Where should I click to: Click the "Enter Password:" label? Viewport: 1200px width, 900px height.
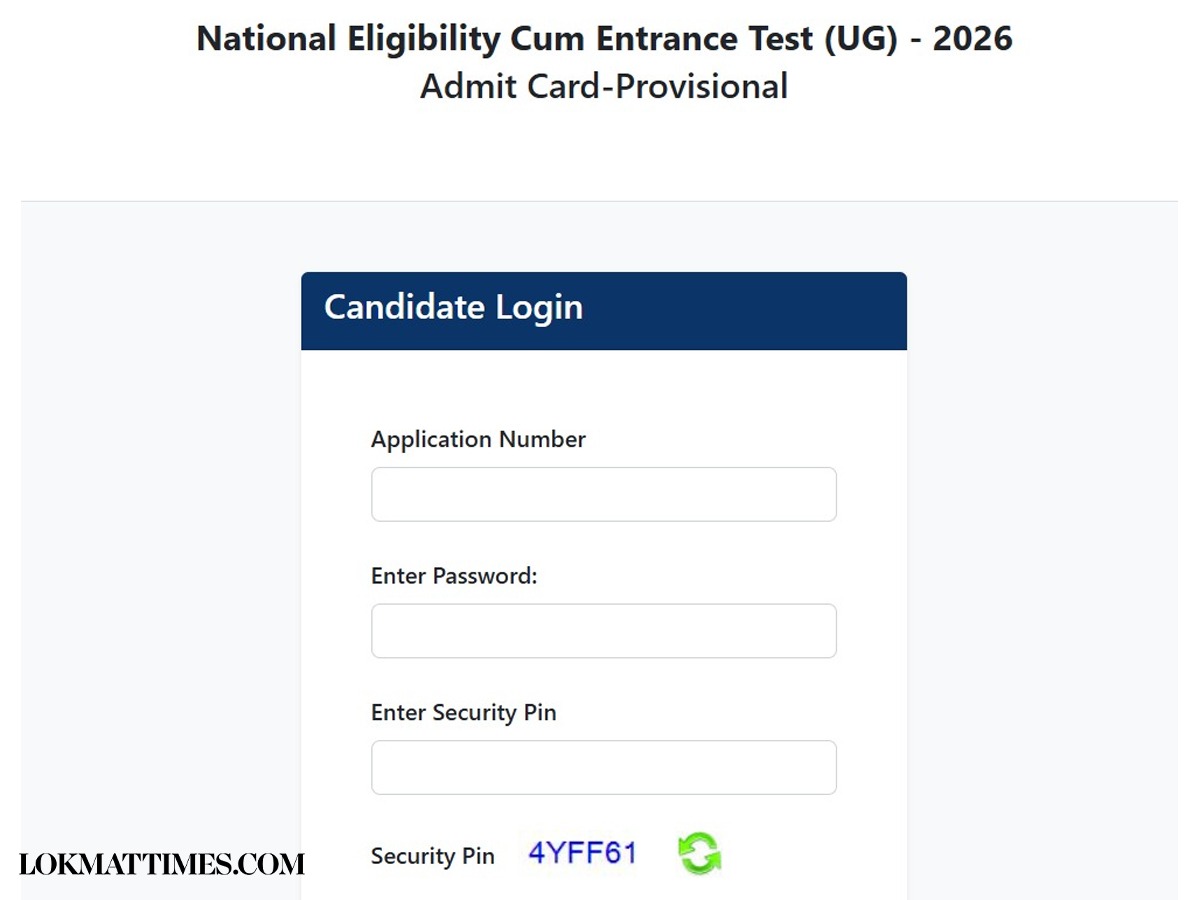click(x=454, y=576)
